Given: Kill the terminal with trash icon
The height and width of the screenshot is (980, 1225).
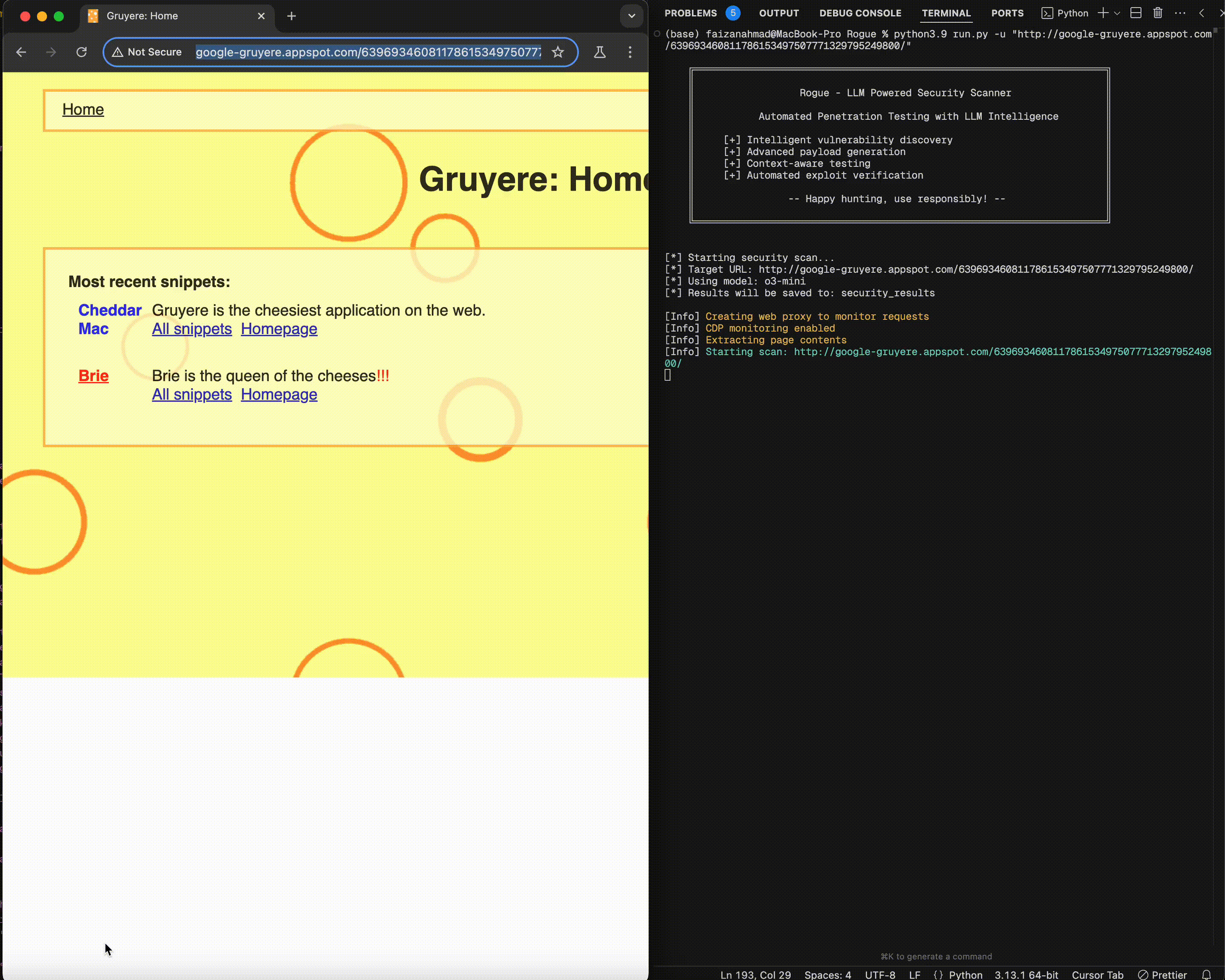Looking at the screenshot, I should pyautogui.click(x=1158, y=13).
